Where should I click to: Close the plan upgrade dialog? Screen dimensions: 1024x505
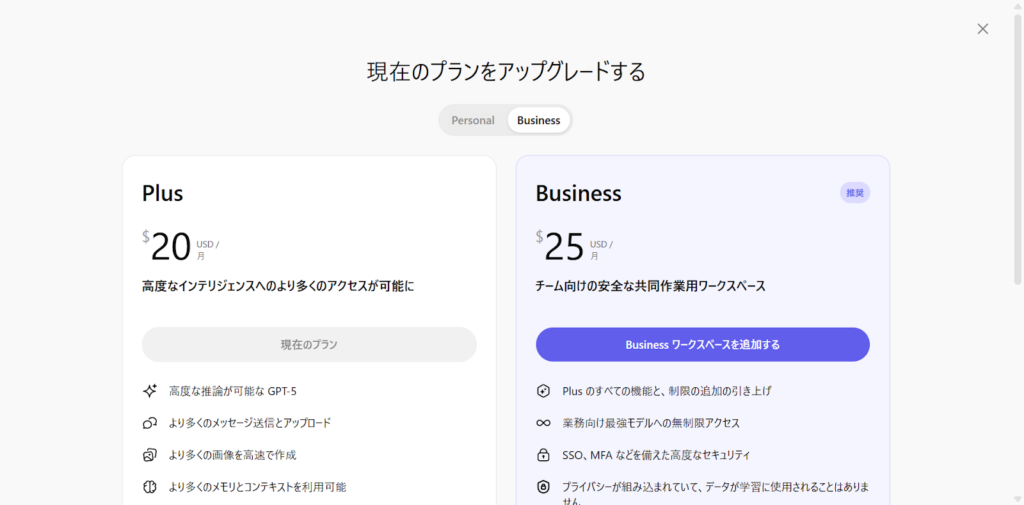[982, 29]
